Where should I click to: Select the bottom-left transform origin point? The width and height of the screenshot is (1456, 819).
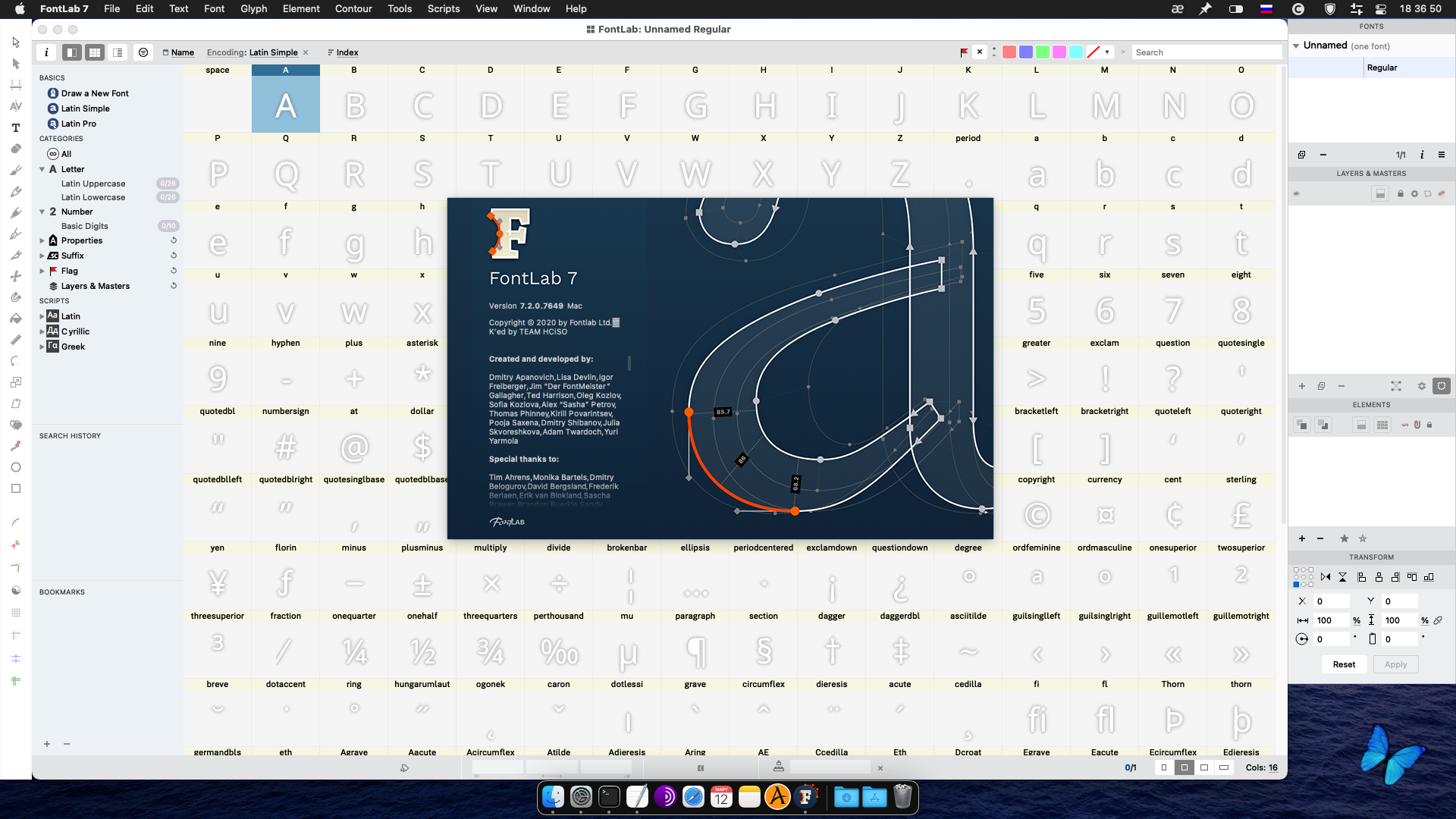click(x=1296, y=585)
